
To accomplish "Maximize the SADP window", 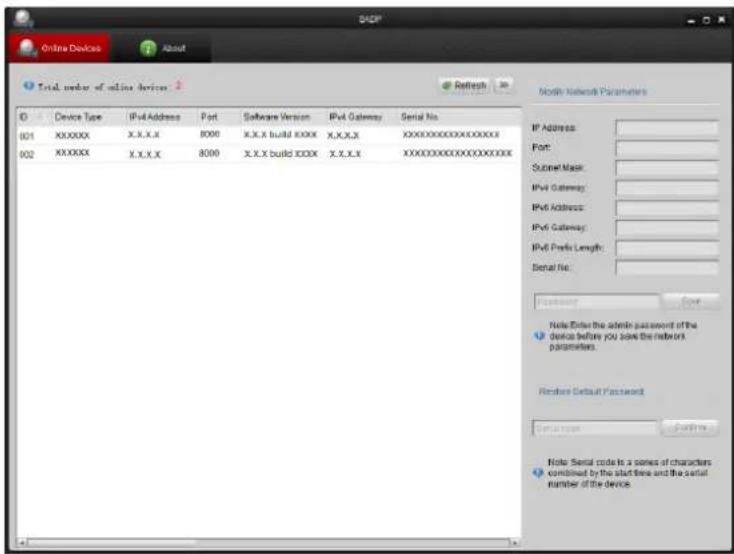I will coord(706,20).
